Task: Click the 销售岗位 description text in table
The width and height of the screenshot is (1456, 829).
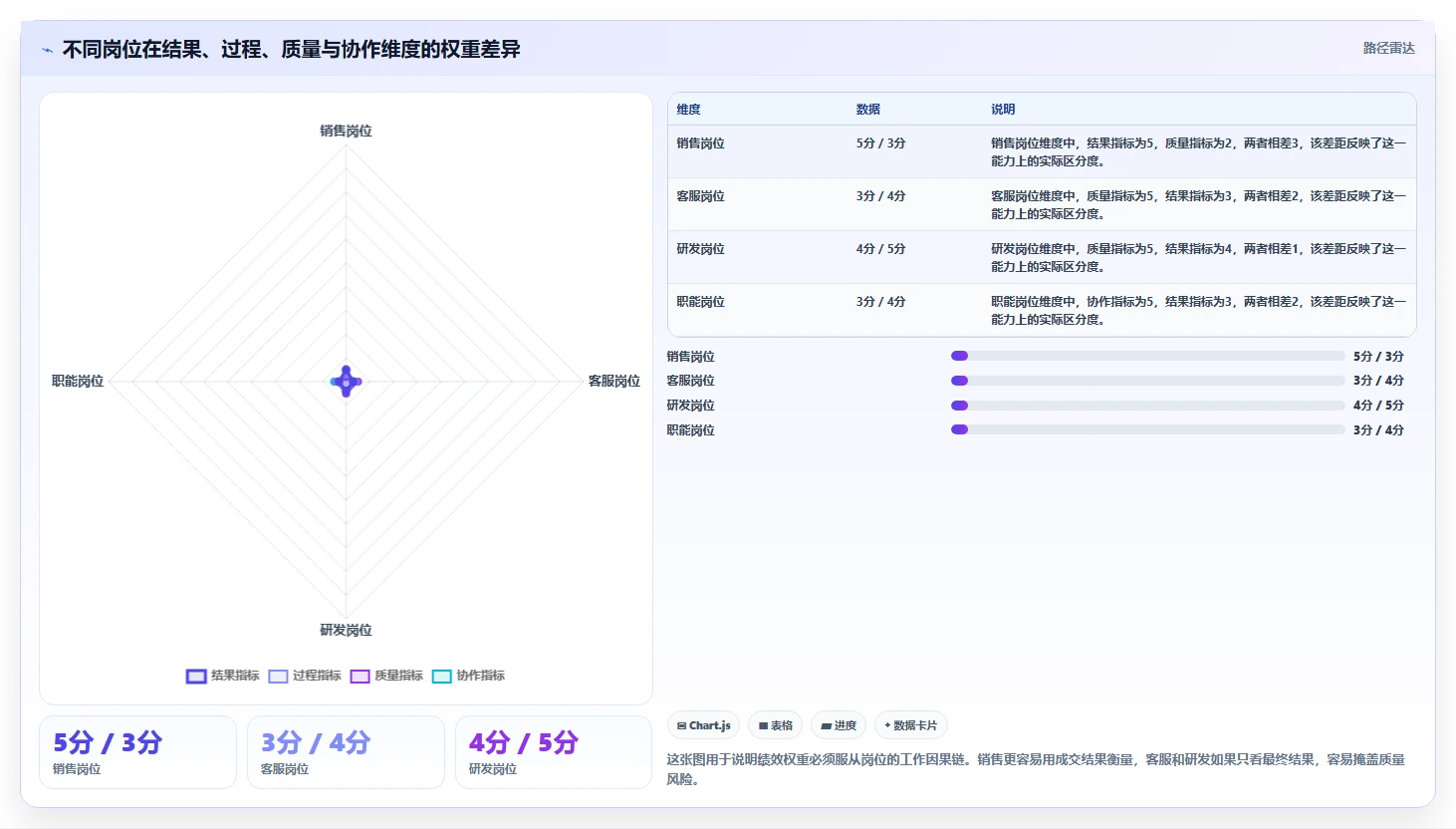Action: (x=1198, y=152)
